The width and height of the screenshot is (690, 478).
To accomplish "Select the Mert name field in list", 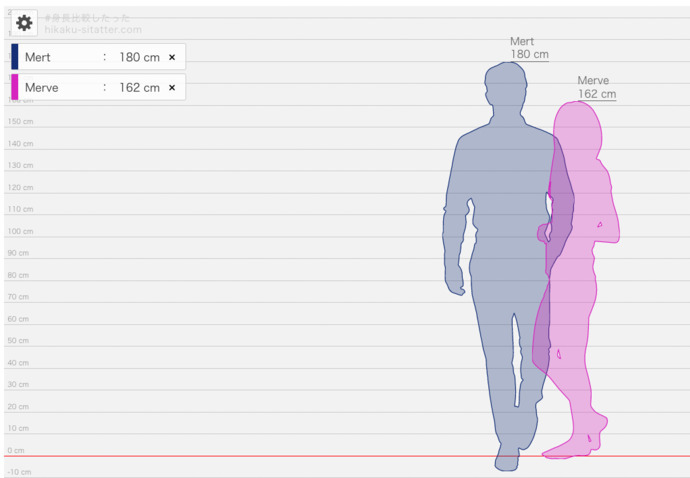I will [x=38, y=57].
